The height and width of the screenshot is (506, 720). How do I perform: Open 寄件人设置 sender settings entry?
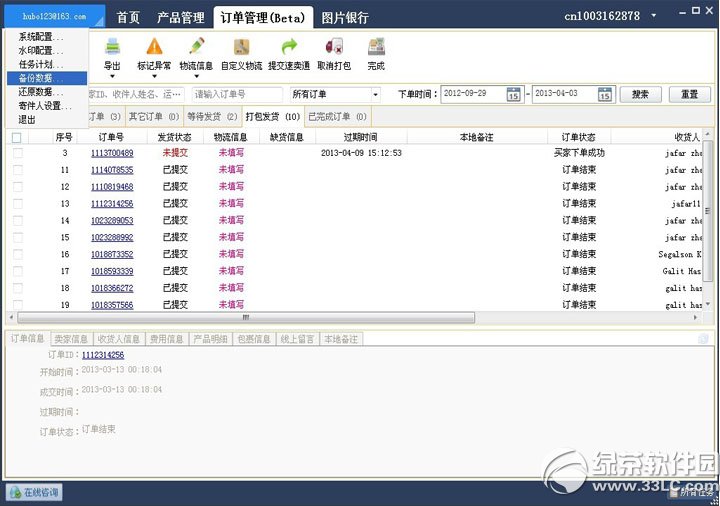[47, 106]
